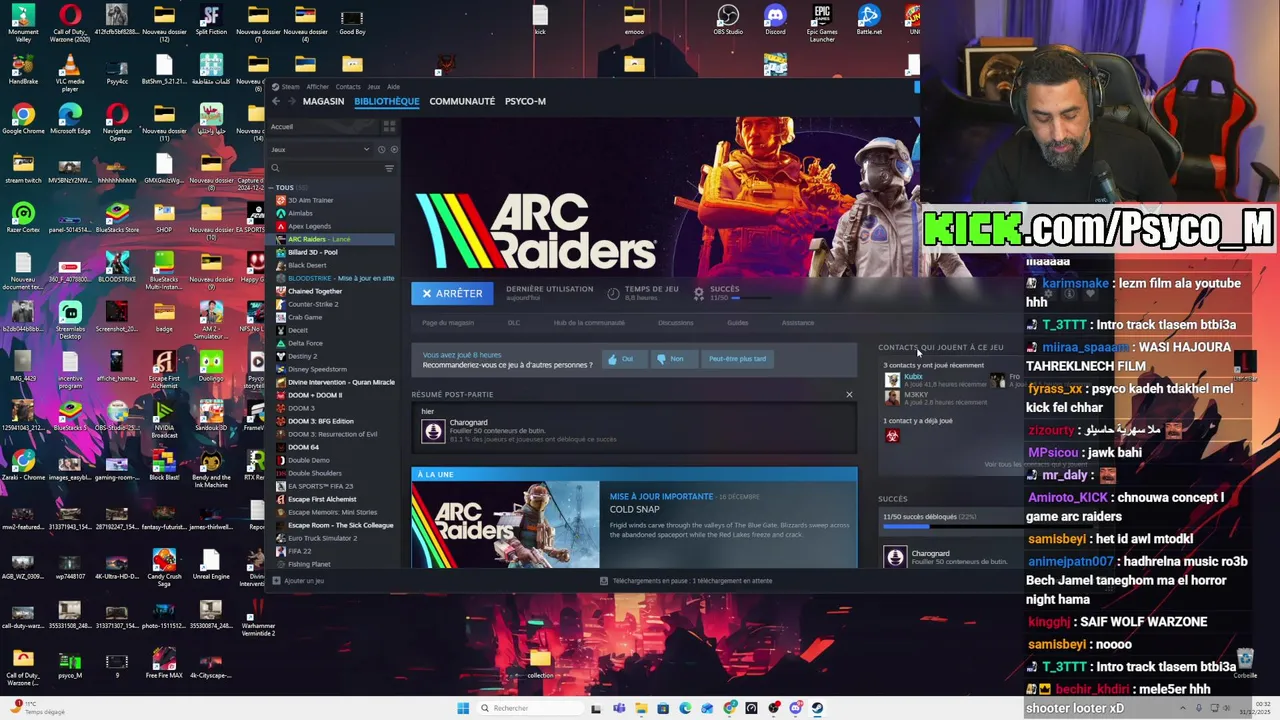The height and width of the screenshot is (720, 1280).
Task: Click the magnifier icon in library search
Action: pyautogui.click(x=275, y=168)
